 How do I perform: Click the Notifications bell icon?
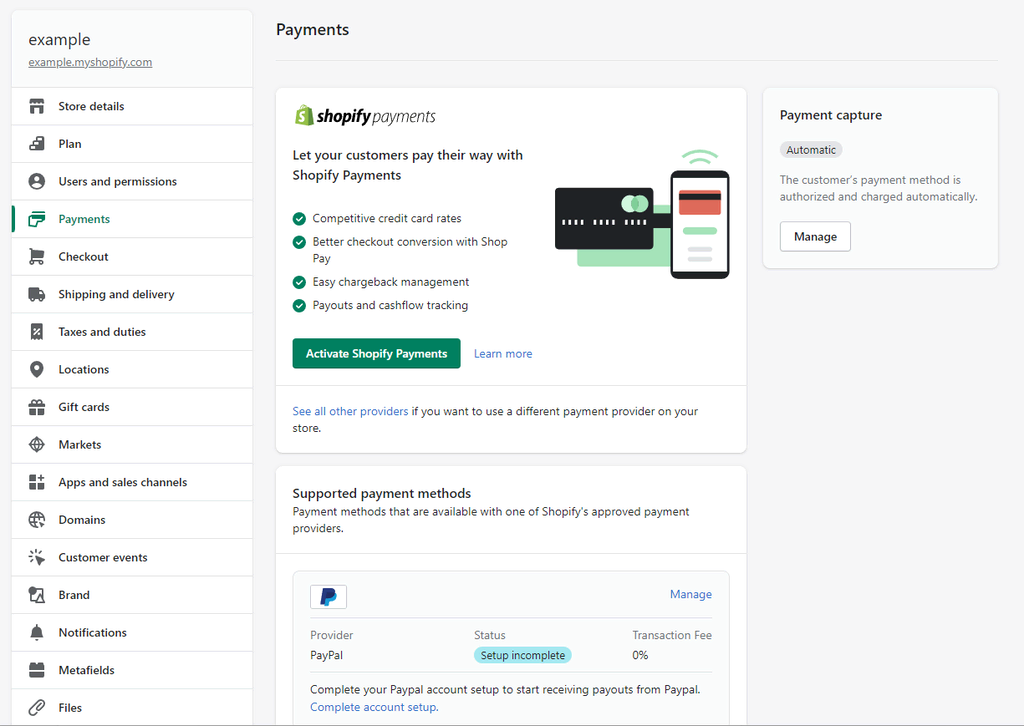(x=37, y=633)
